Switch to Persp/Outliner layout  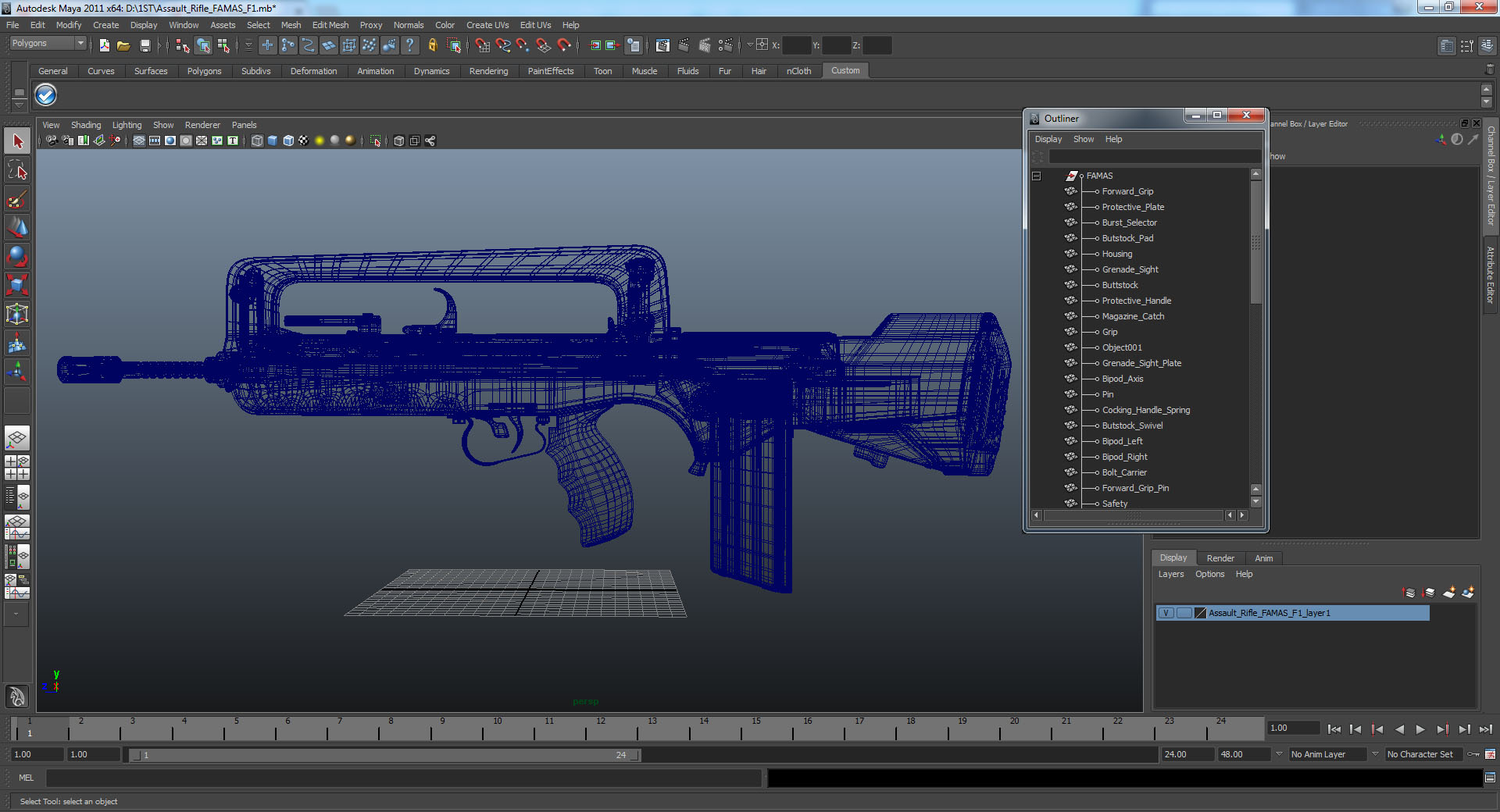click(17, 497)
